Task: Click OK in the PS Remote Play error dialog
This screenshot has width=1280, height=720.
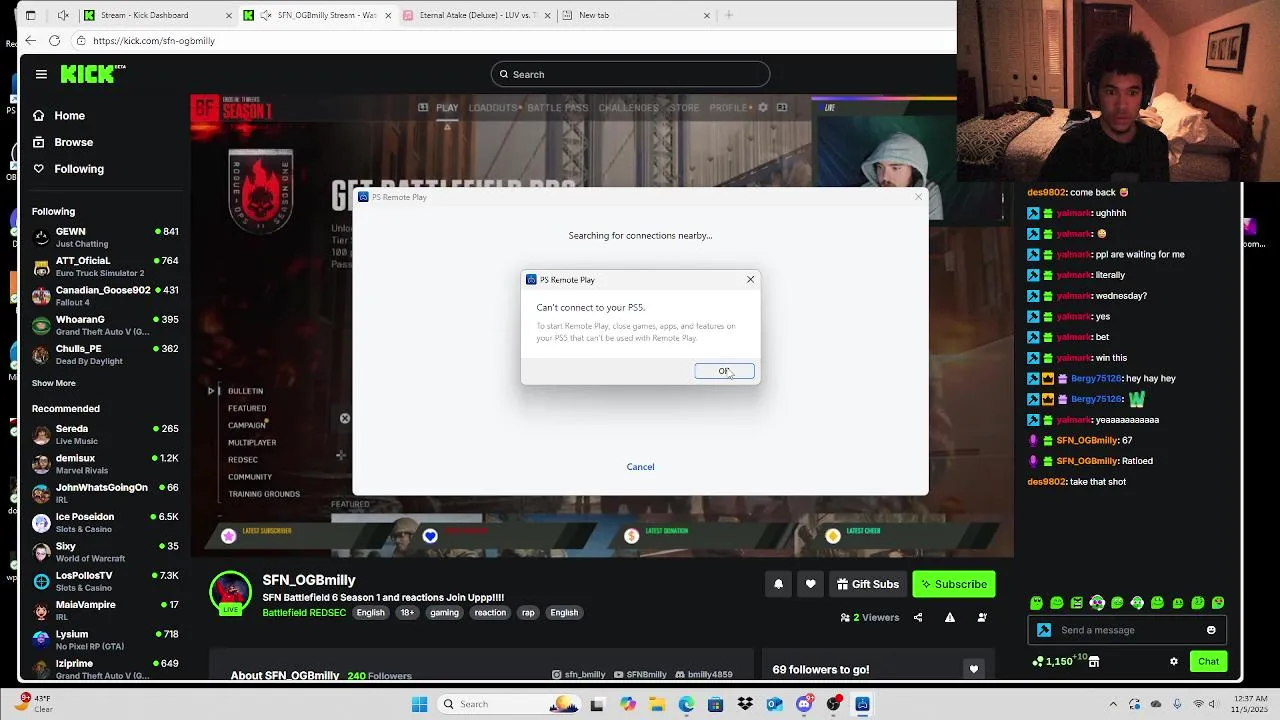Action: 724,371
